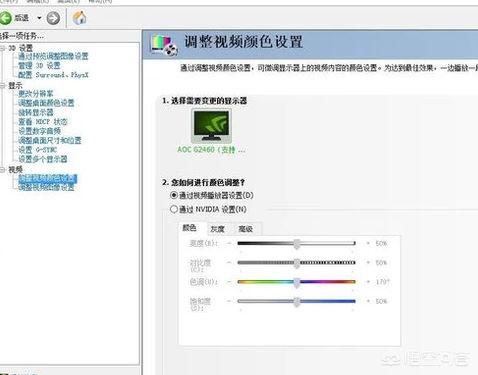
Task: Click the green Back arrow icon
Action: [x=5, y=18]
